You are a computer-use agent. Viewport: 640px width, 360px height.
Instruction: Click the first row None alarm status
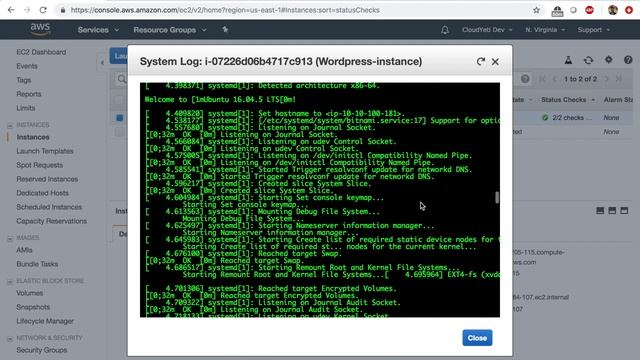pos(611,118)
